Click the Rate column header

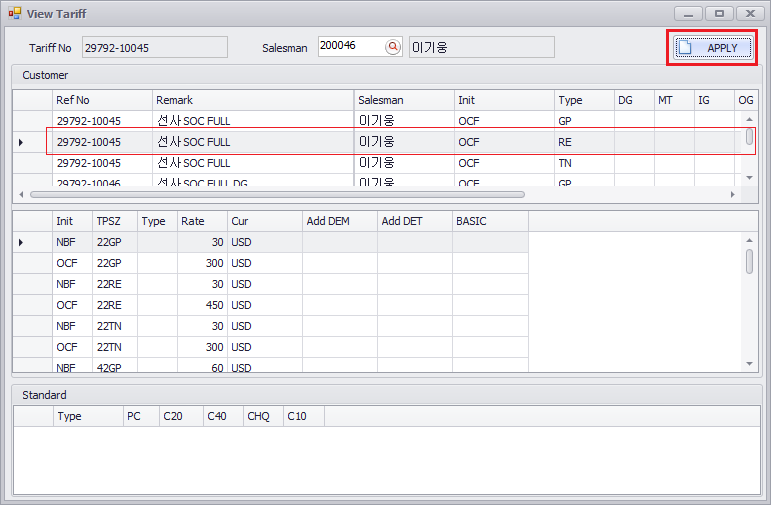pyautogui.click(x=201, y=221)
